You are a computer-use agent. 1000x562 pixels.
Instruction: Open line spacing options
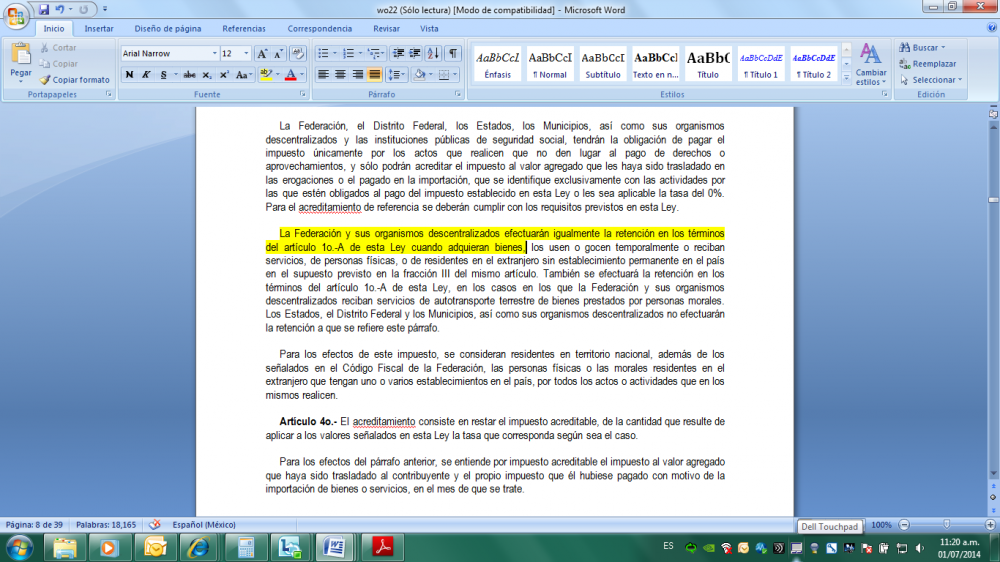396,75
